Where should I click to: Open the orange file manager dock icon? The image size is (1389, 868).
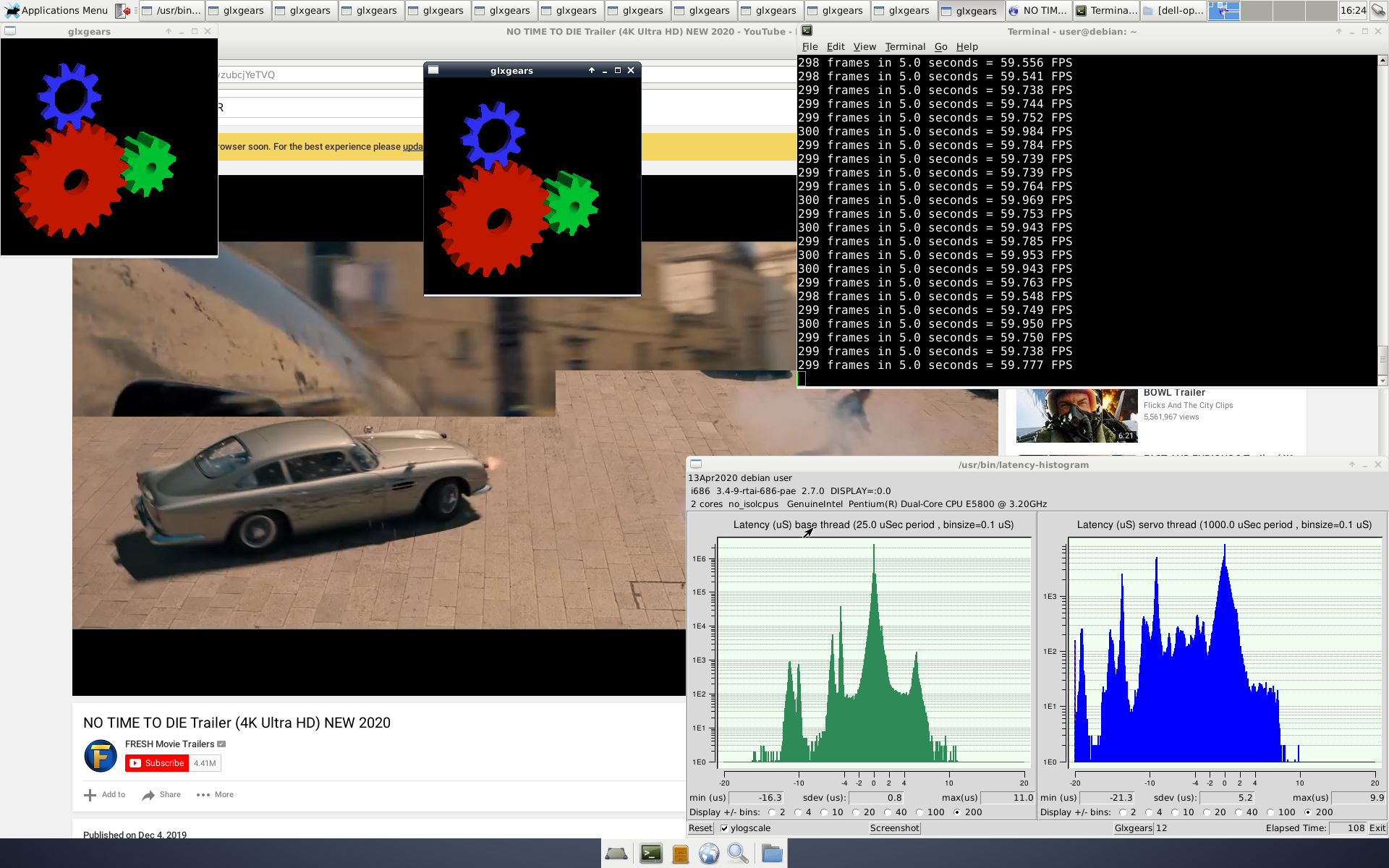point(680,854)
